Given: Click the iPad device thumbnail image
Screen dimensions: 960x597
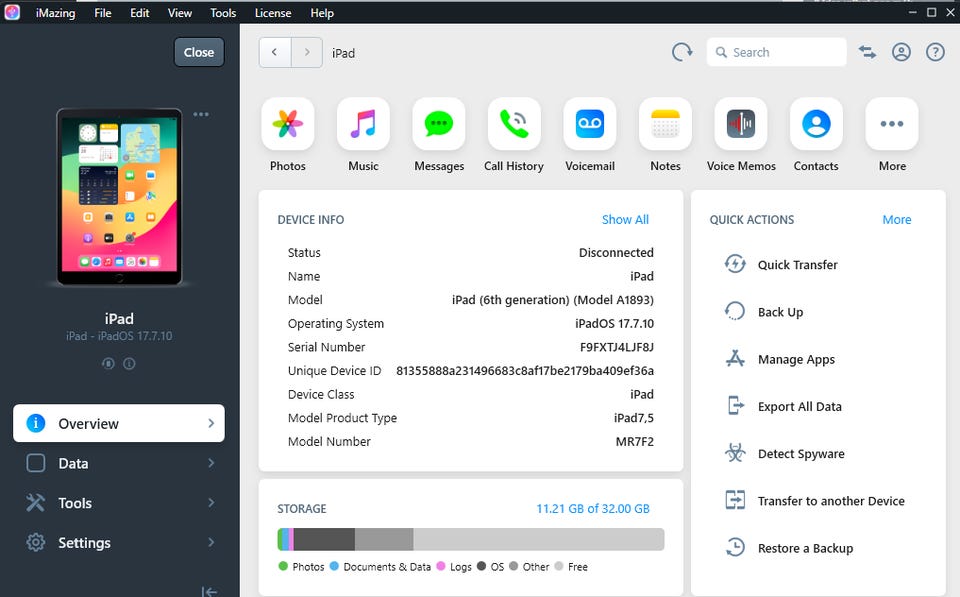Looking at the screenshot, I should (119, 197).
